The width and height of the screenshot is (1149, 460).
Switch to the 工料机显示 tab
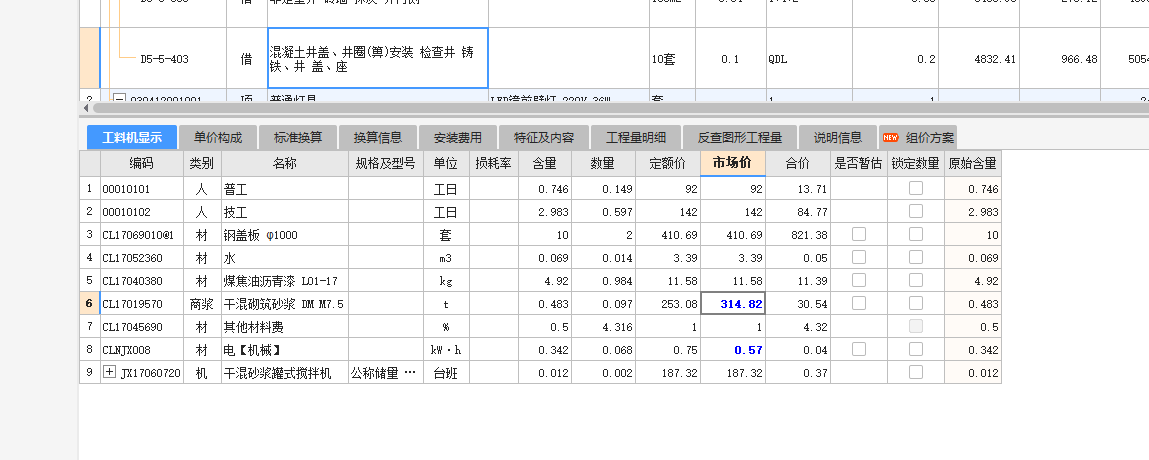[132, 137]
